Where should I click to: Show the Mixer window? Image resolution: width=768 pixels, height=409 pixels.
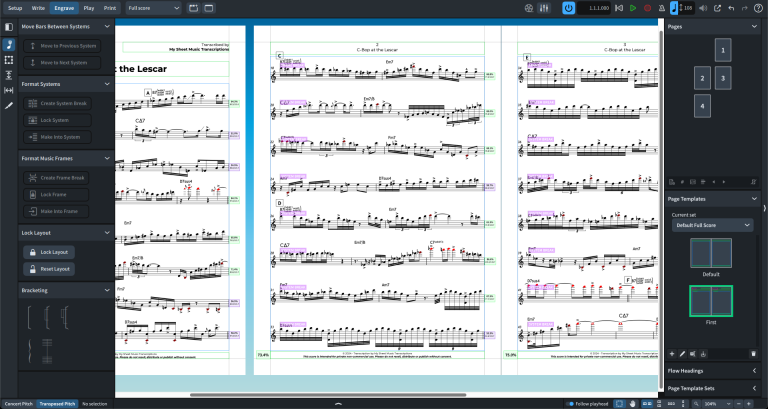click(543, 8)
